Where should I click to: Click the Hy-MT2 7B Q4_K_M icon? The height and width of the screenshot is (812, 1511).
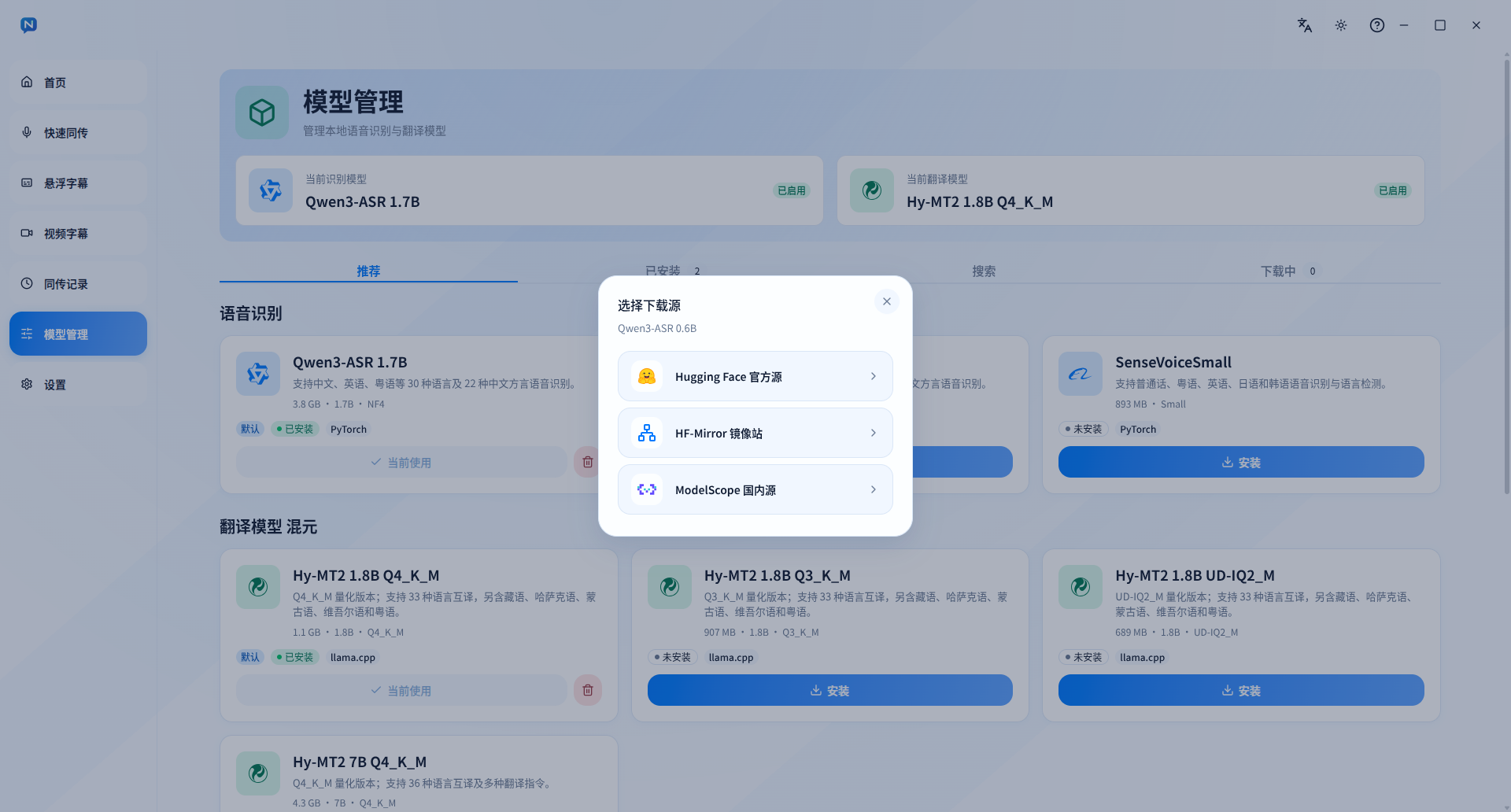pyautogui.click(x=258, y=773)
